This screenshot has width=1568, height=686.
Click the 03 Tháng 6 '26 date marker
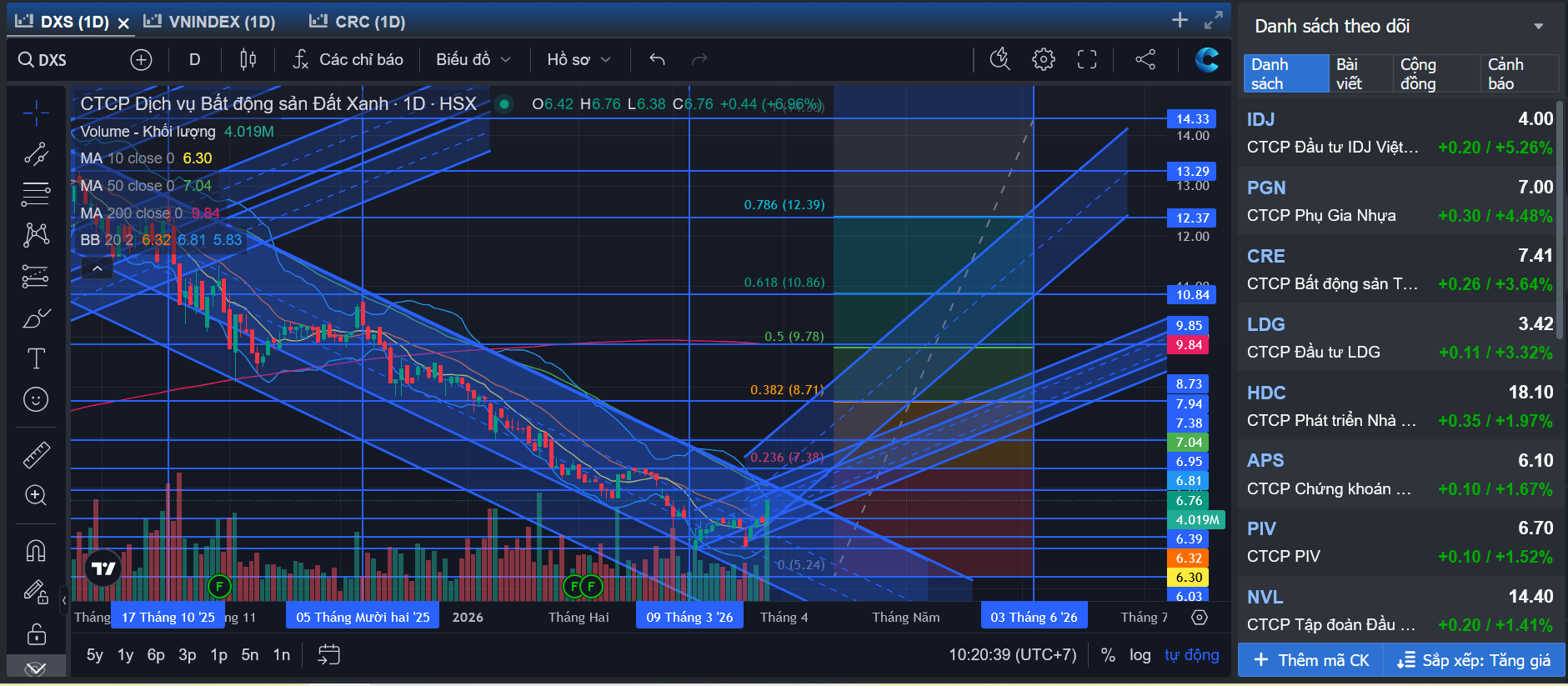click(1034, 617)
